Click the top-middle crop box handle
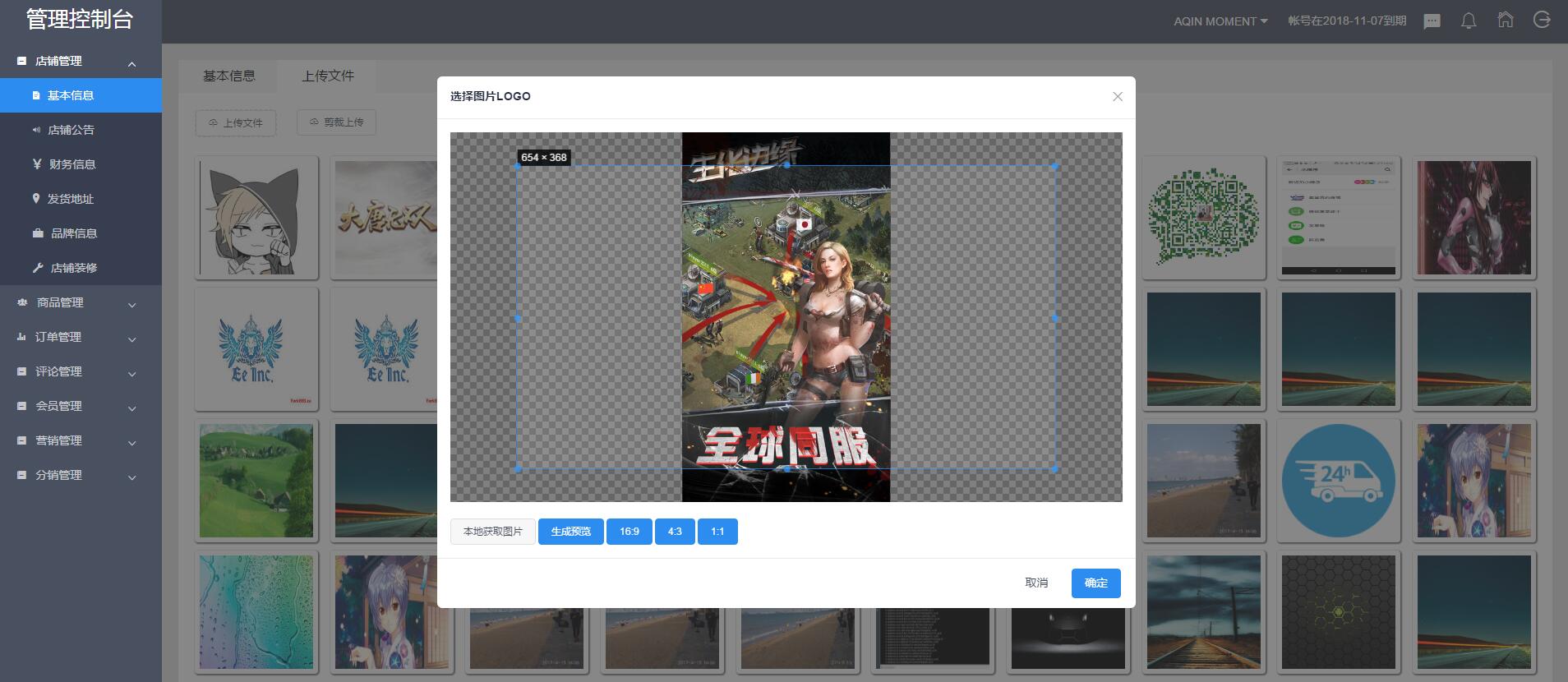This screenshot has height=682, width=1568. (786, 165)
